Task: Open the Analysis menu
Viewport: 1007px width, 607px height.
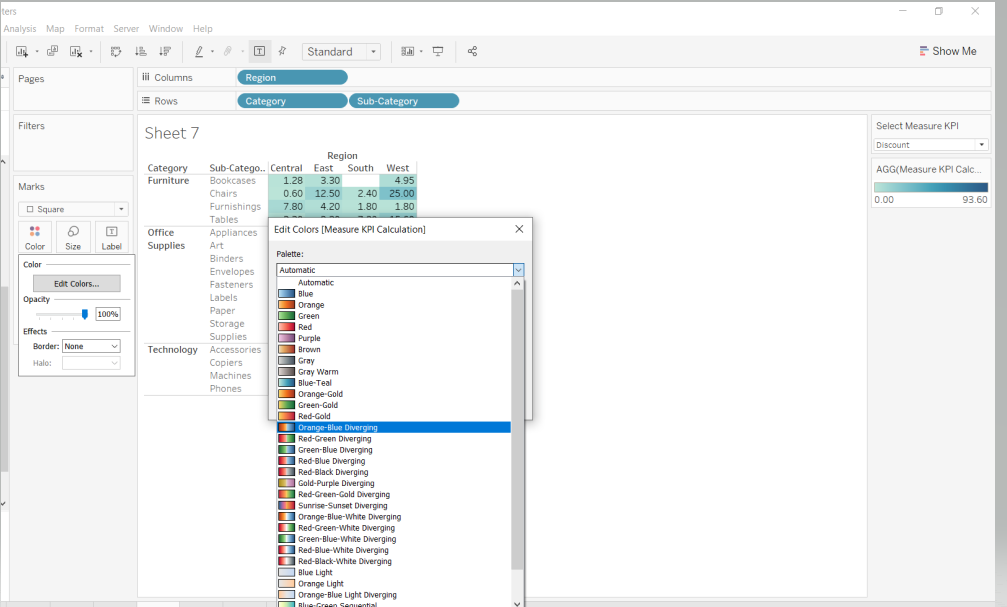Action: [x=19, y=29]
